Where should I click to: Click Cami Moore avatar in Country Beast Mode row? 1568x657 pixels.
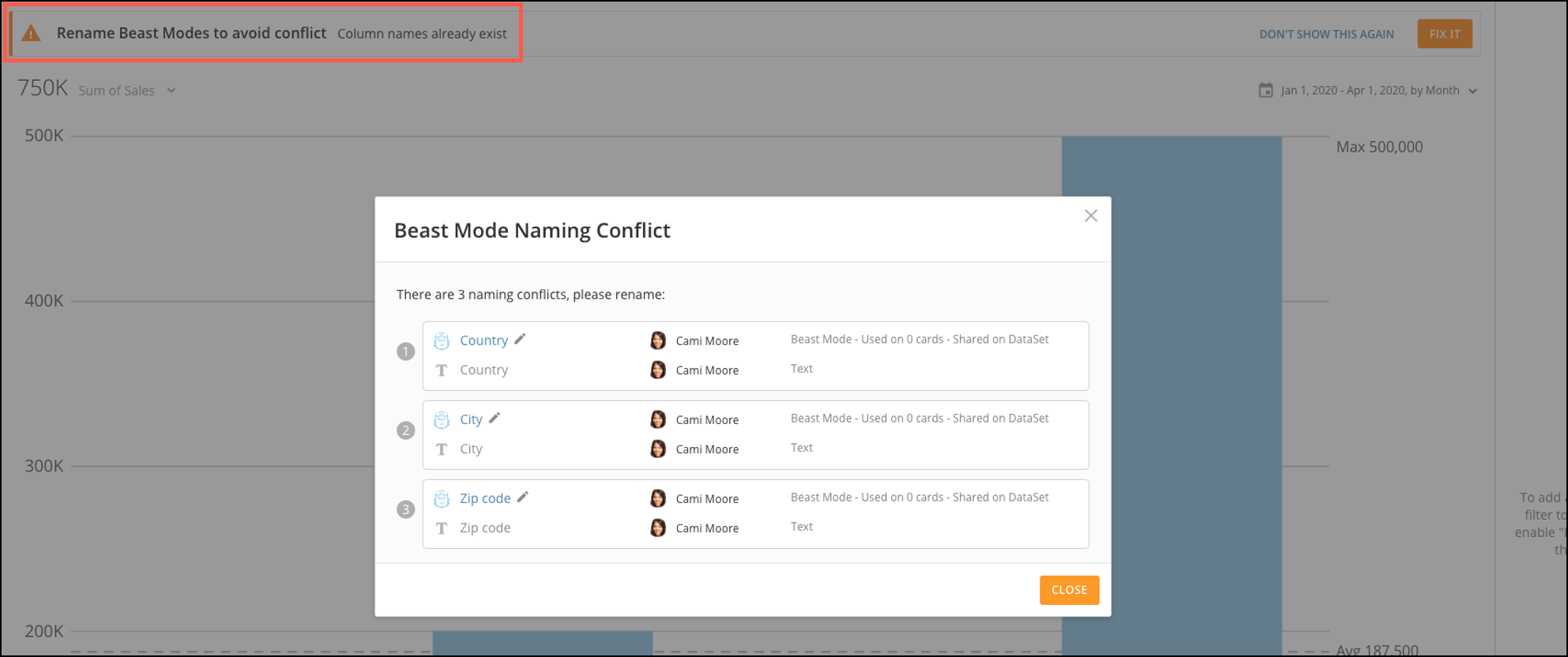(x=657, y=340)
